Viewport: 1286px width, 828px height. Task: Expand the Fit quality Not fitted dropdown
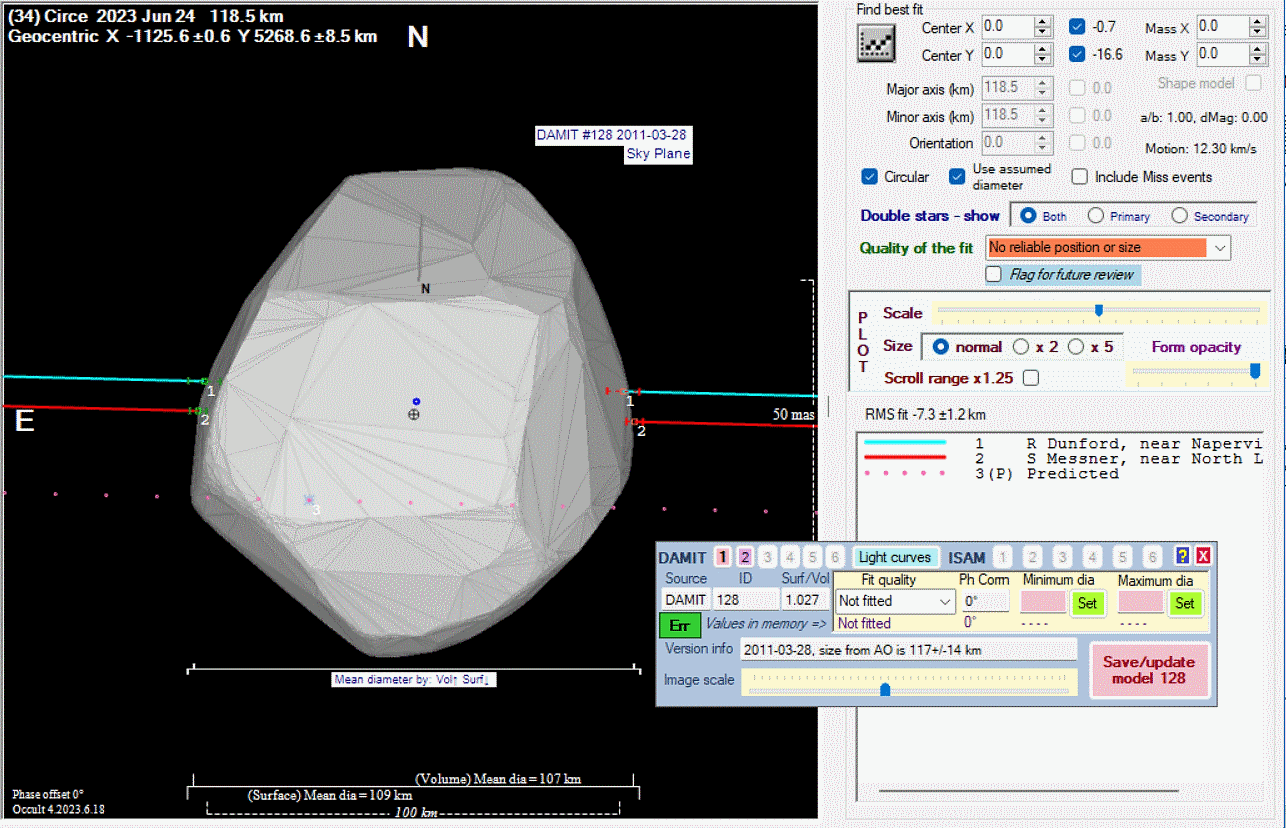946,601
